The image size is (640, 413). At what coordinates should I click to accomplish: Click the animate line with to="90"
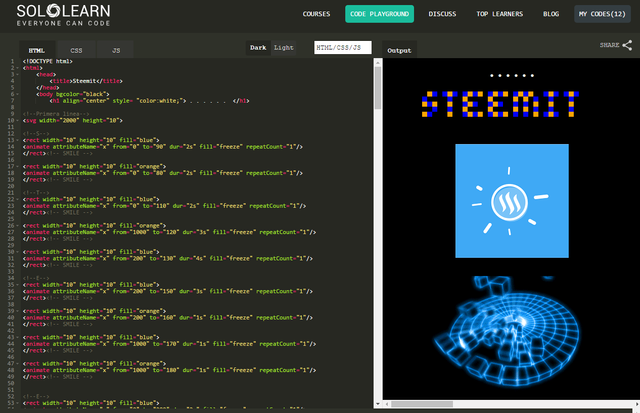click(x=163, y=147)
